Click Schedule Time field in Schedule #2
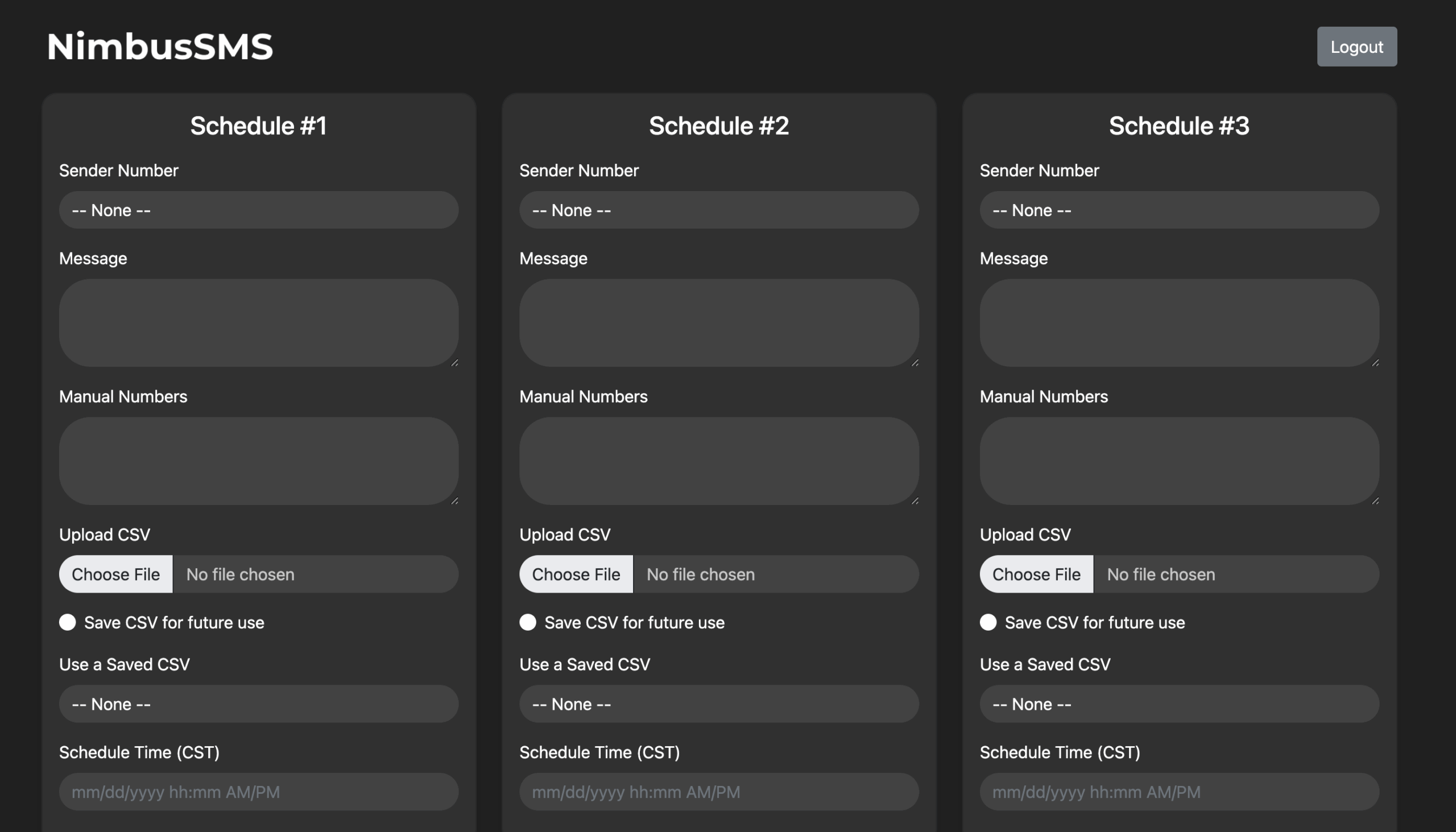 click(x=719, y=792)
